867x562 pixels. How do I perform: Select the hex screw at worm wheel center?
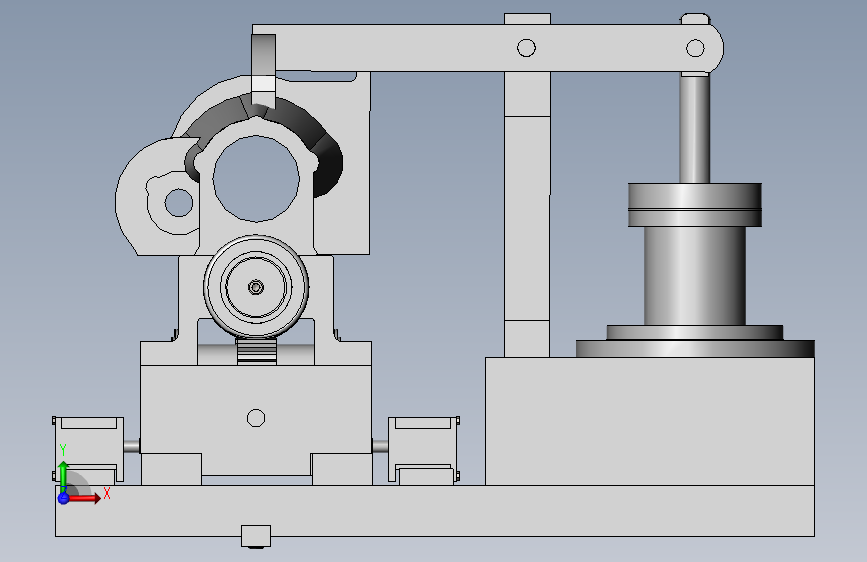coord(255,287)
